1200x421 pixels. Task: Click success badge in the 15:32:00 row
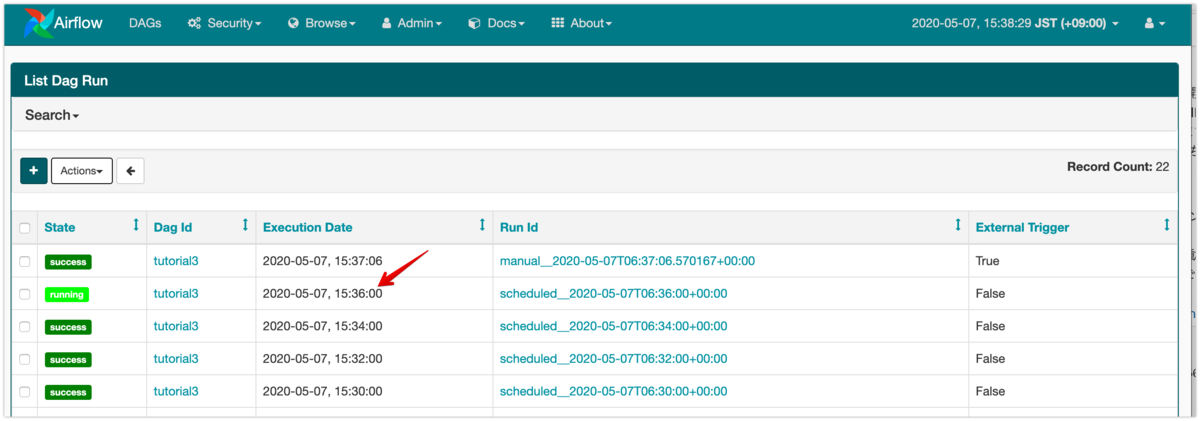click(x=68, y=360)
